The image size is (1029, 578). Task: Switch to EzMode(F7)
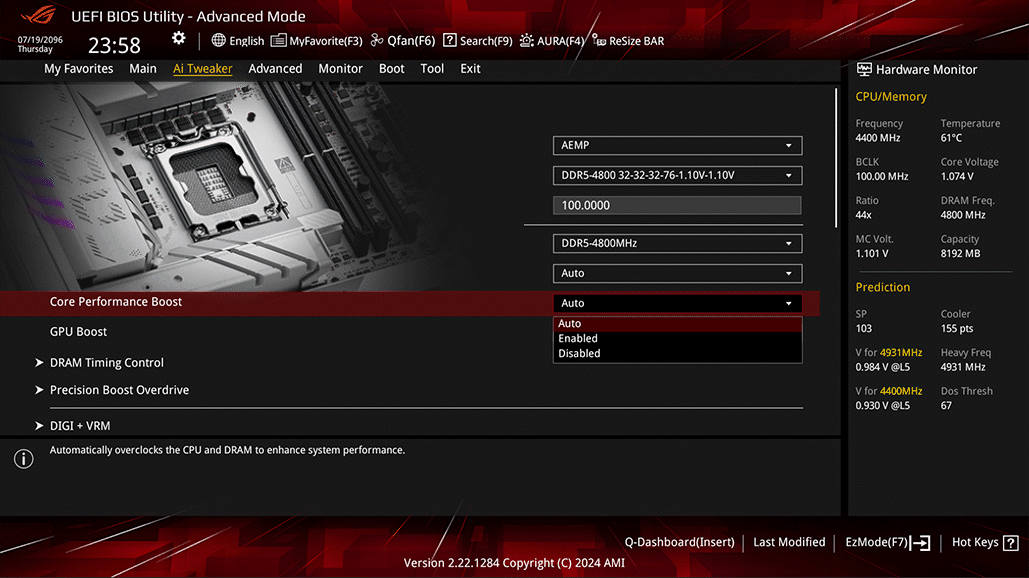coord(888,543)
